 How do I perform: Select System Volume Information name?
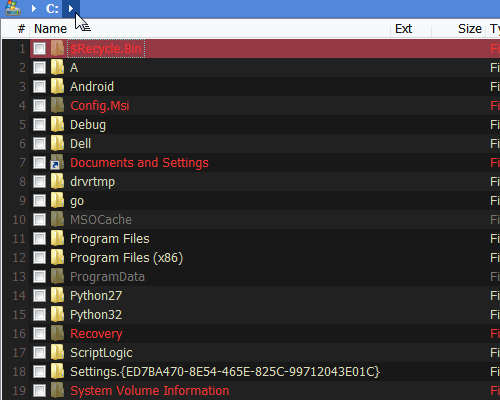pyautogui.click(x=150, y=391)
